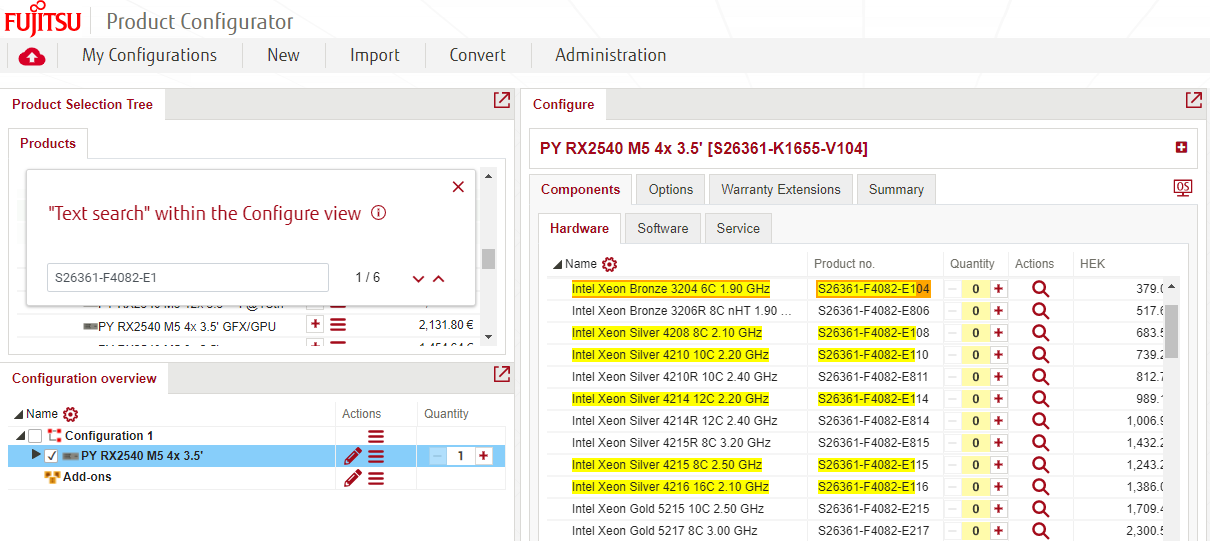Go to next search match arrow
This screenshot has height=541, width=1210.
(x=419, y=279)
